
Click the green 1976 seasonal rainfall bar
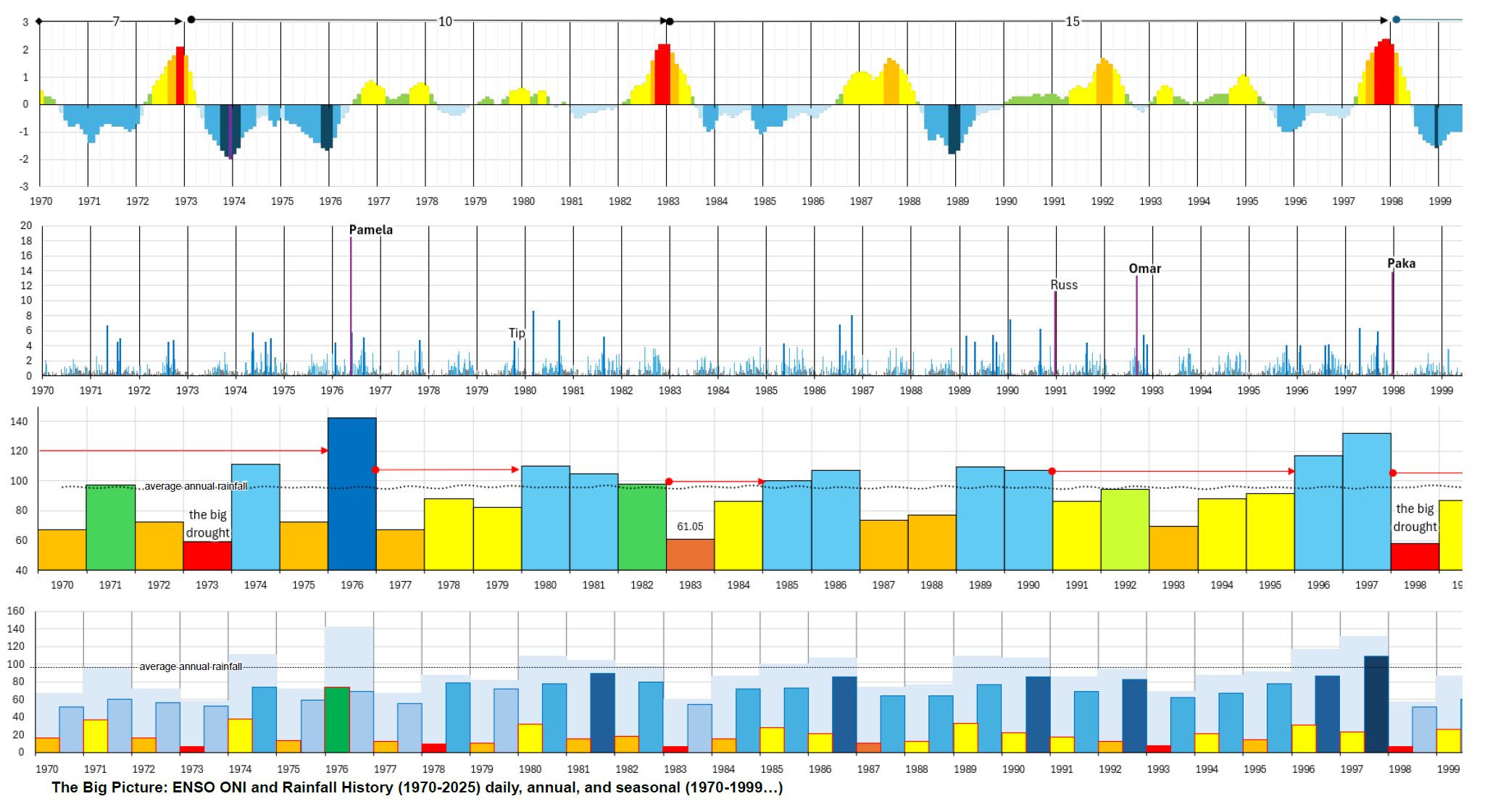337,719
